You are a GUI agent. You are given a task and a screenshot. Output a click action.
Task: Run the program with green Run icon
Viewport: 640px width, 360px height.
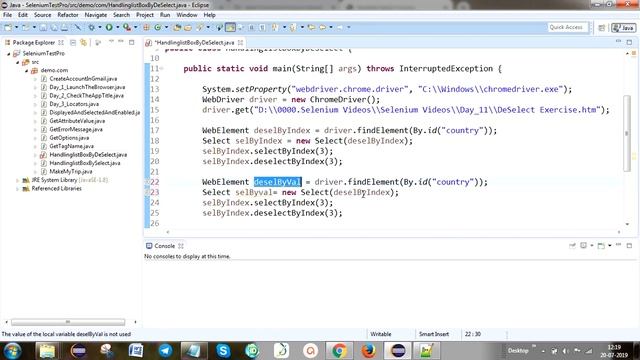[109, 27]
